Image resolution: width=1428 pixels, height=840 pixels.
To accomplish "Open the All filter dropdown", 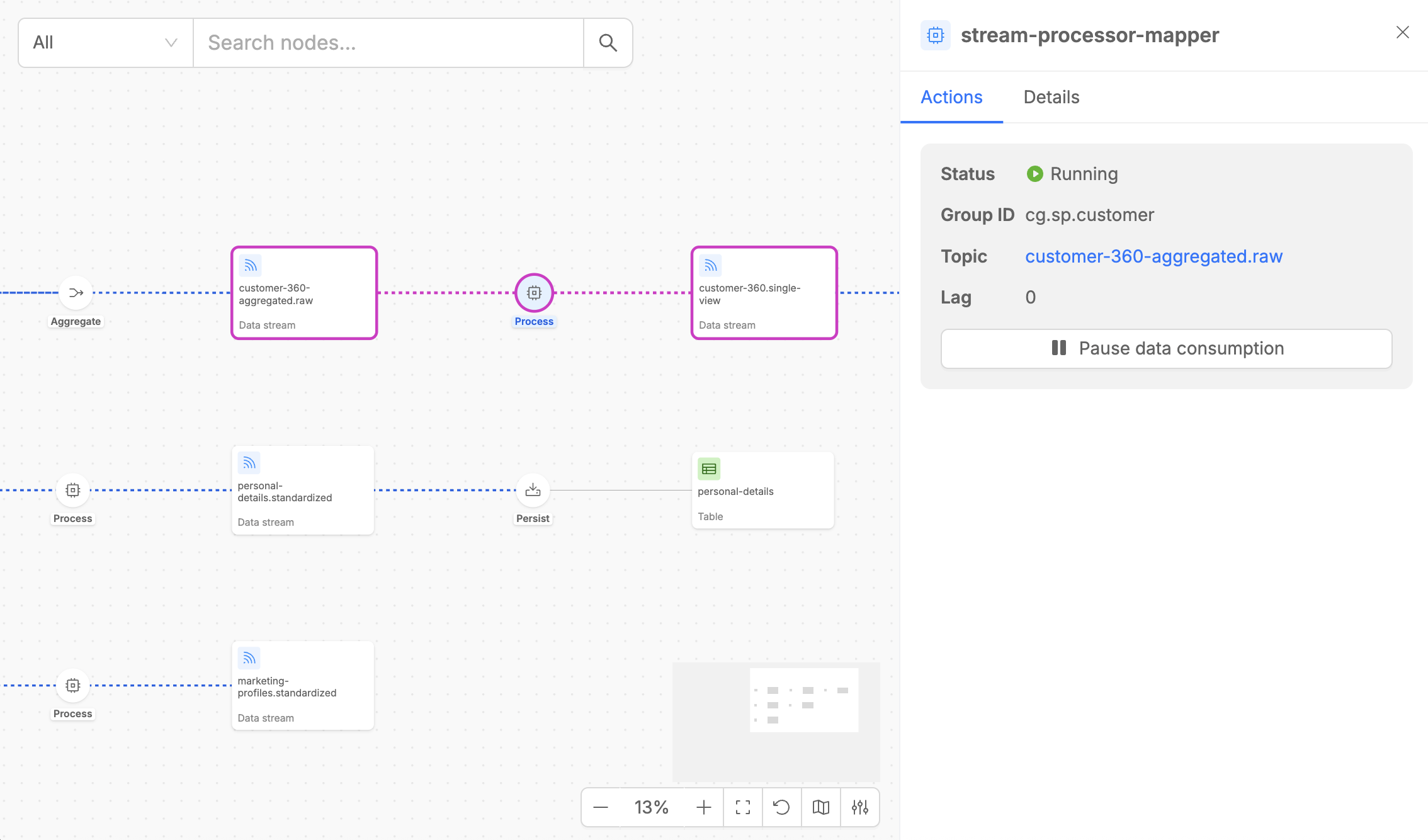I will click(105, 43).
